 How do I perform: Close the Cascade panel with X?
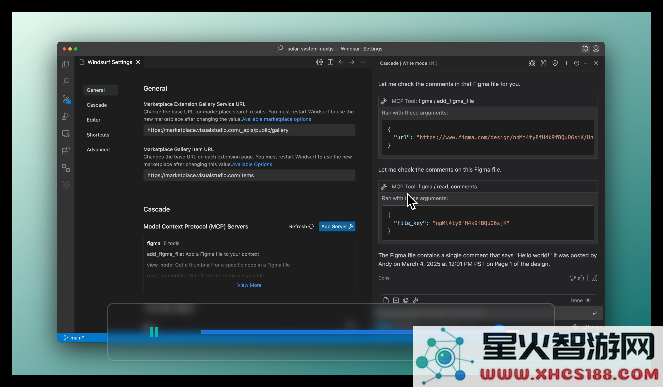coord(596,63)
